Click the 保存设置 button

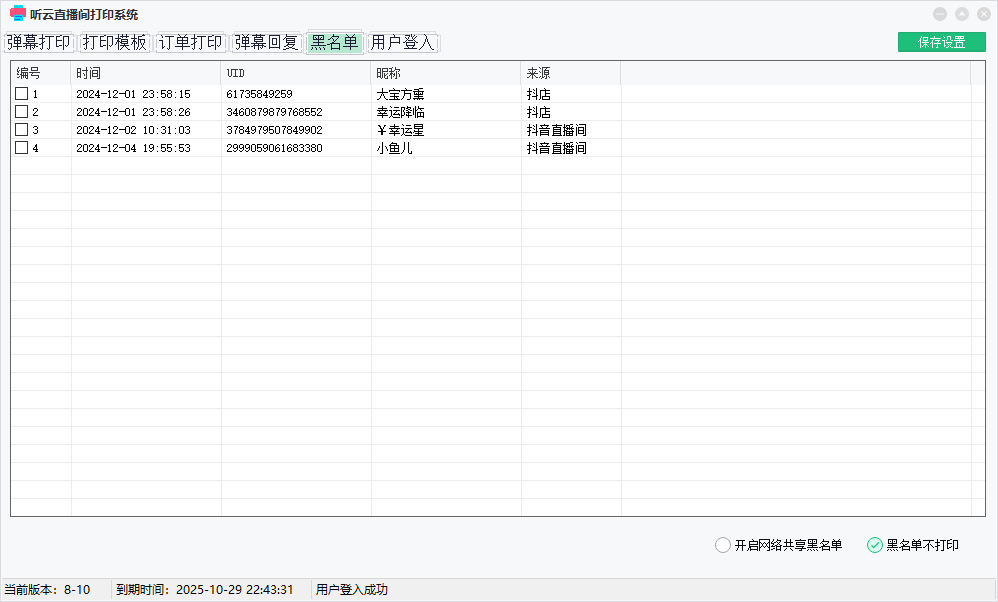tap(941, 42)
